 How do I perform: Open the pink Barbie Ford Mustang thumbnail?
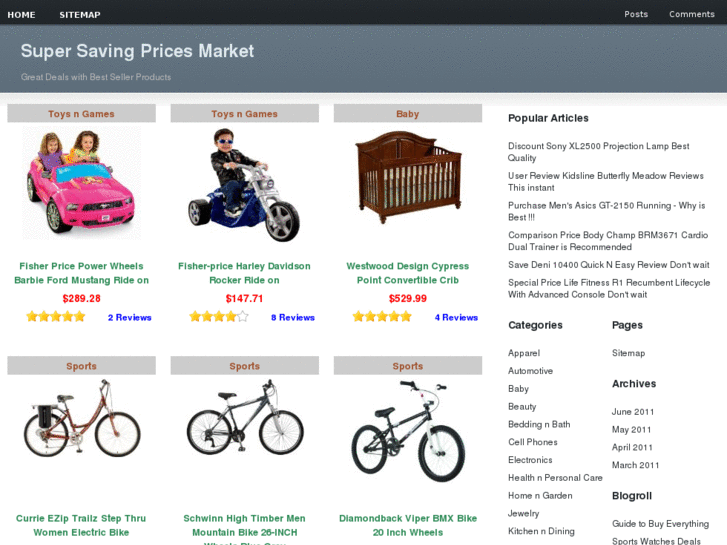tap(82, 183)
